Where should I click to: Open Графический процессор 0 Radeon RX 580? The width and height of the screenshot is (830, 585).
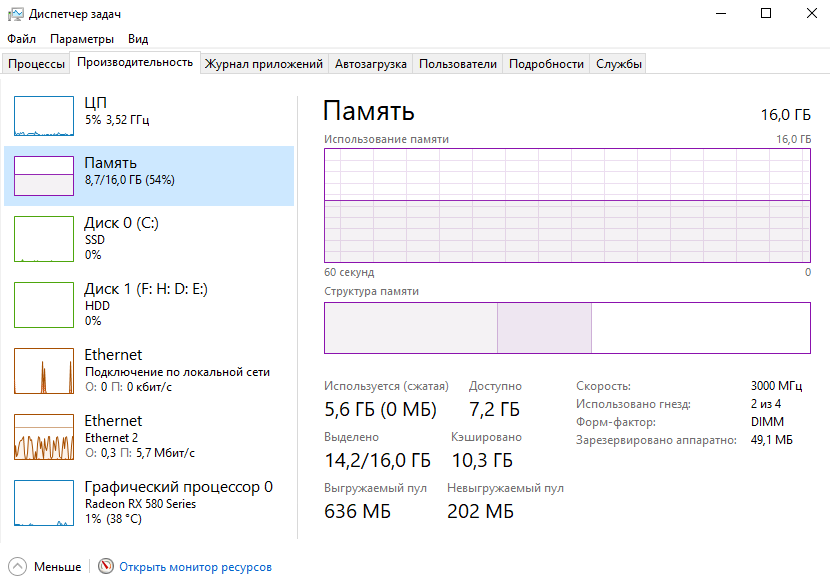pos(44,503)
